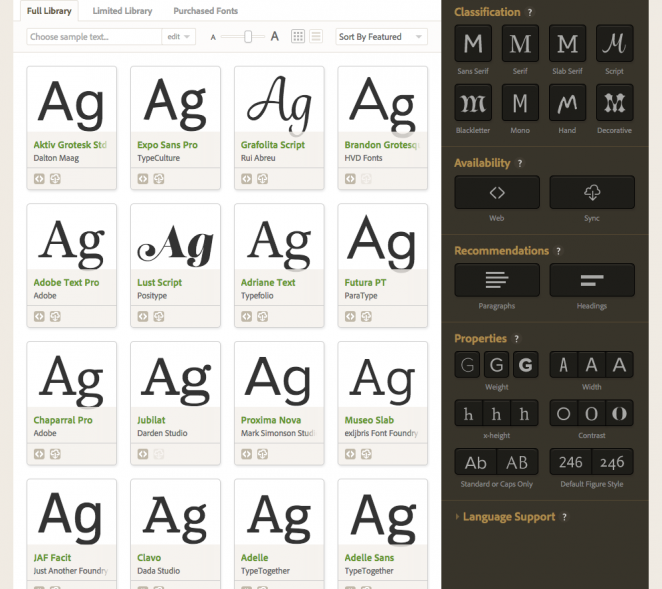662x589 pixels.
Task: Switch to list view layout
Action: pyautogui.click(x=315, y=37)
